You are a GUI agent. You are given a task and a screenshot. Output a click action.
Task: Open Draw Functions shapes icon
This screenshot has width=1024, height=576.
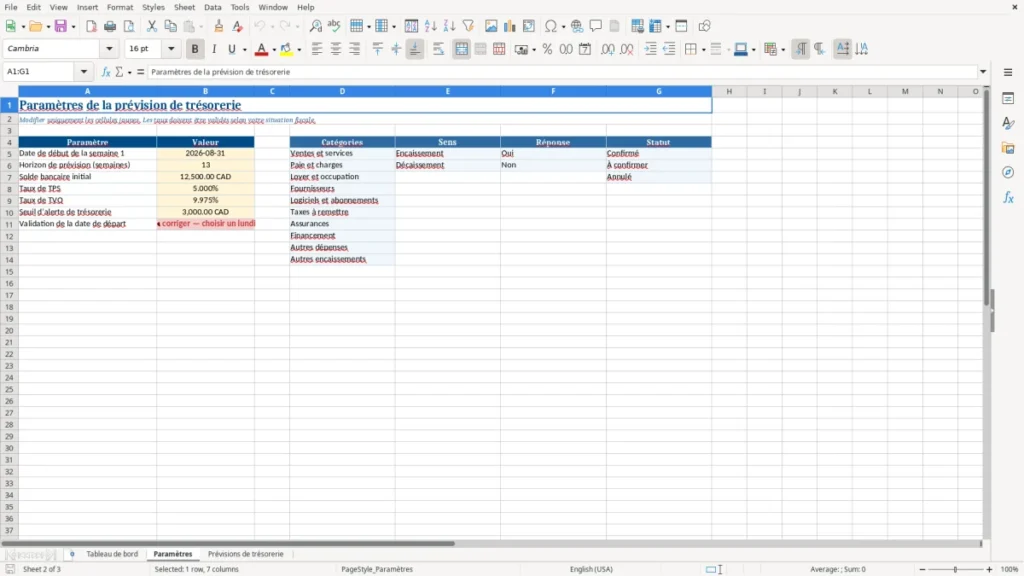[x=704, y=26]
